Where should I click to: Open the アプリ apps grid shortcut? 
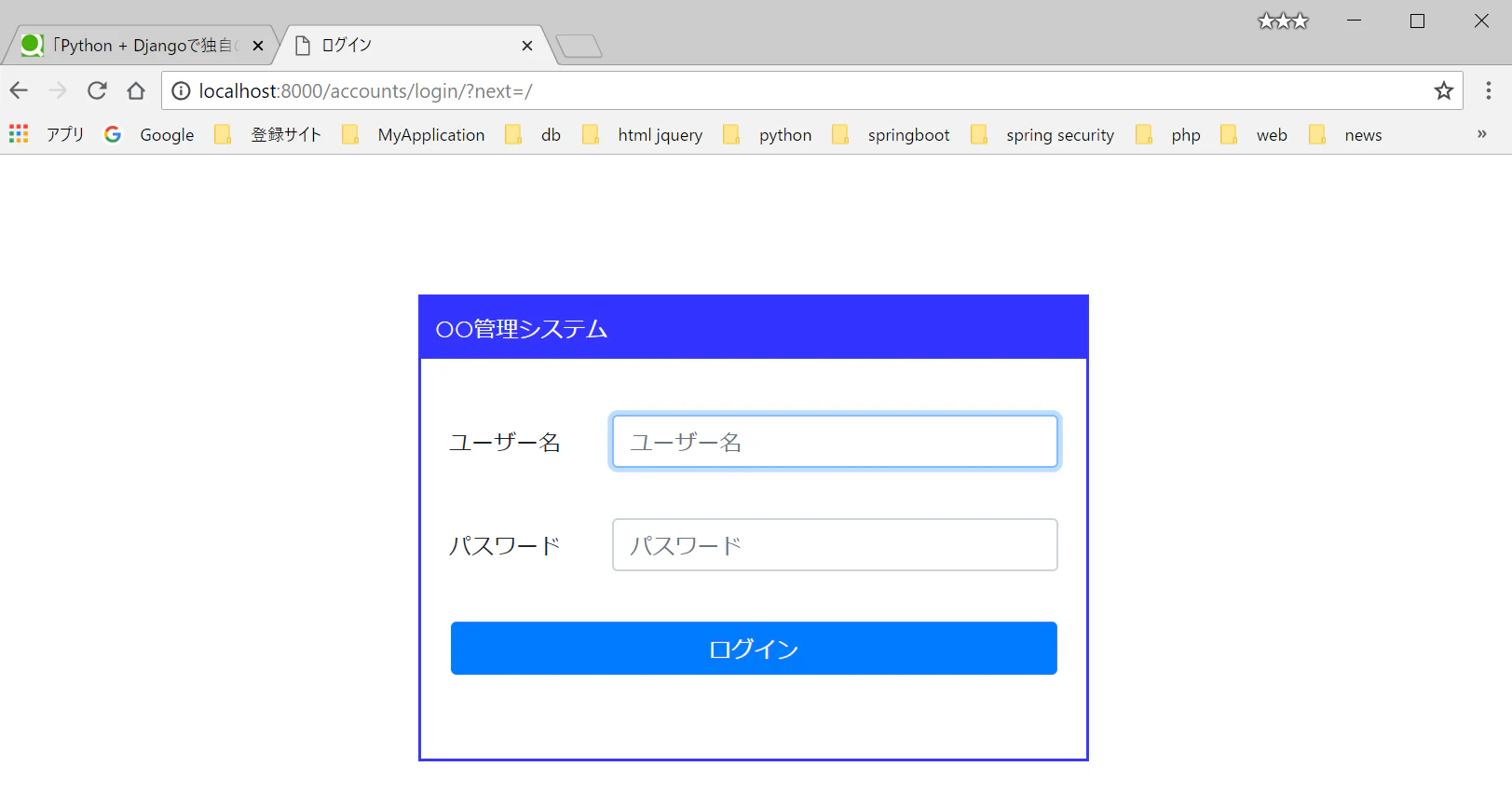pos(47,134)
